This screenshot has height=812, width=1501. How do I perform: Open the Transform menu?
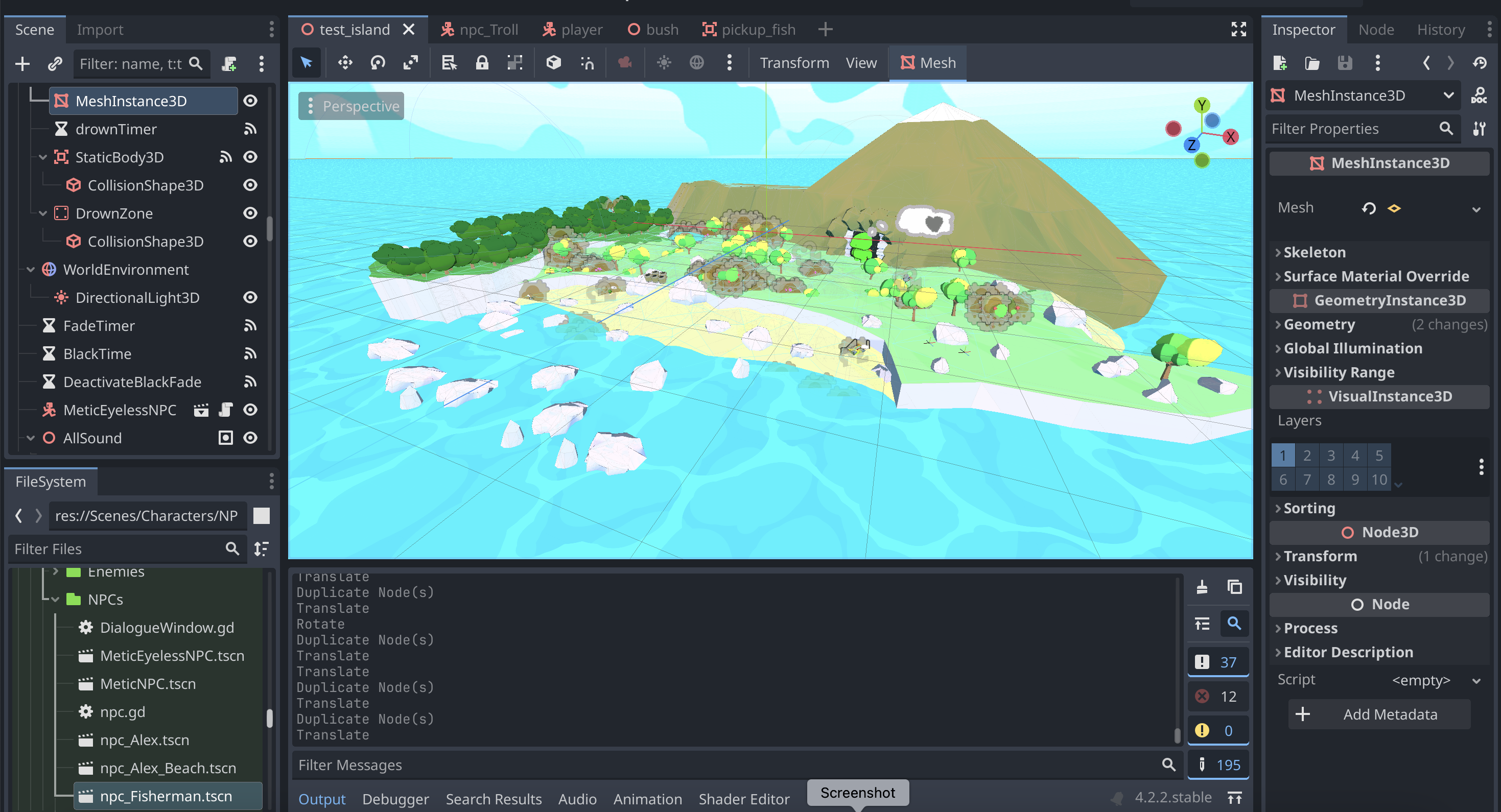tap(793, 63)
